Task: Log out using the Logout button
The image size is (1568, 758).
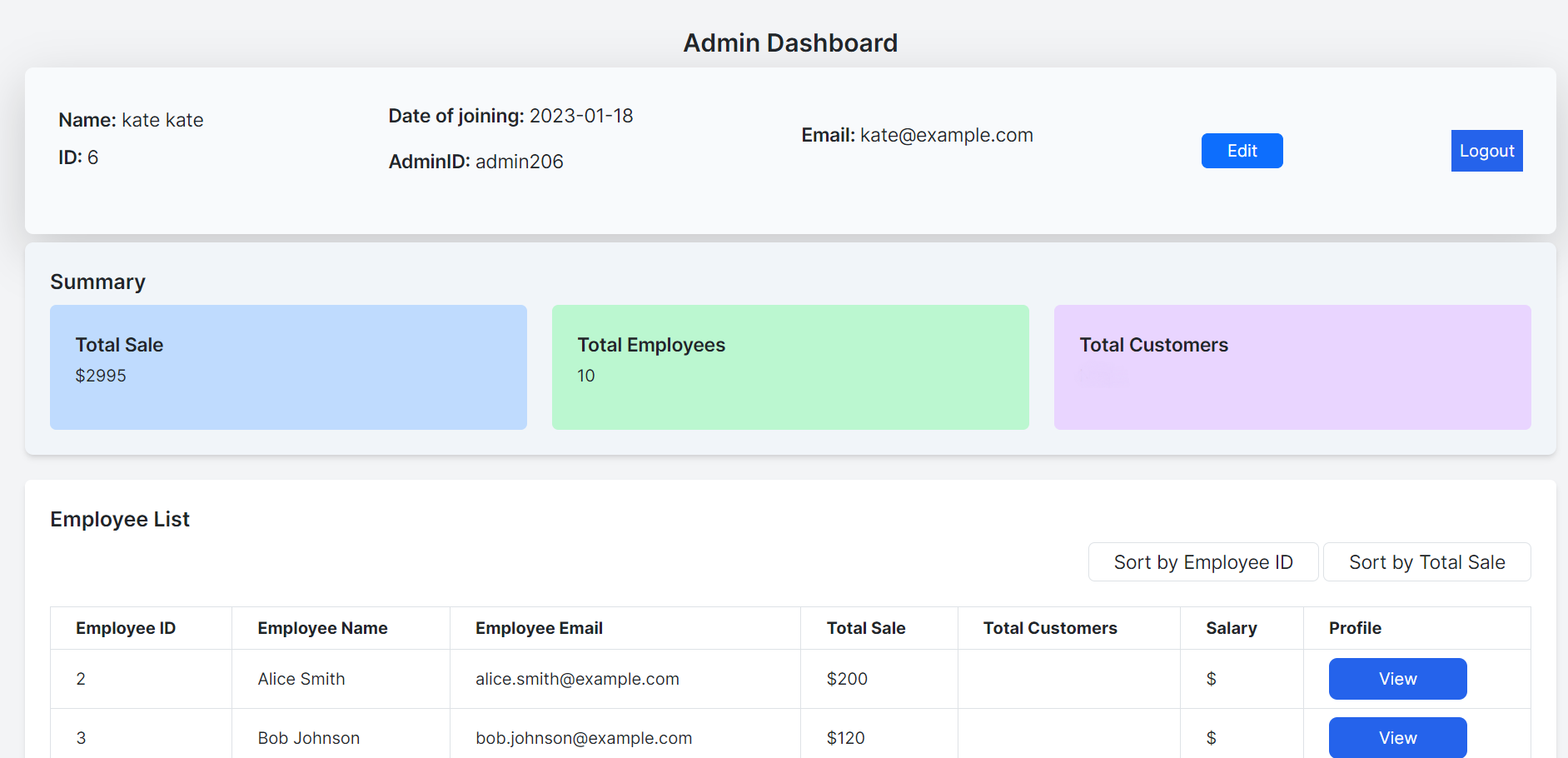Action: 1486,151
